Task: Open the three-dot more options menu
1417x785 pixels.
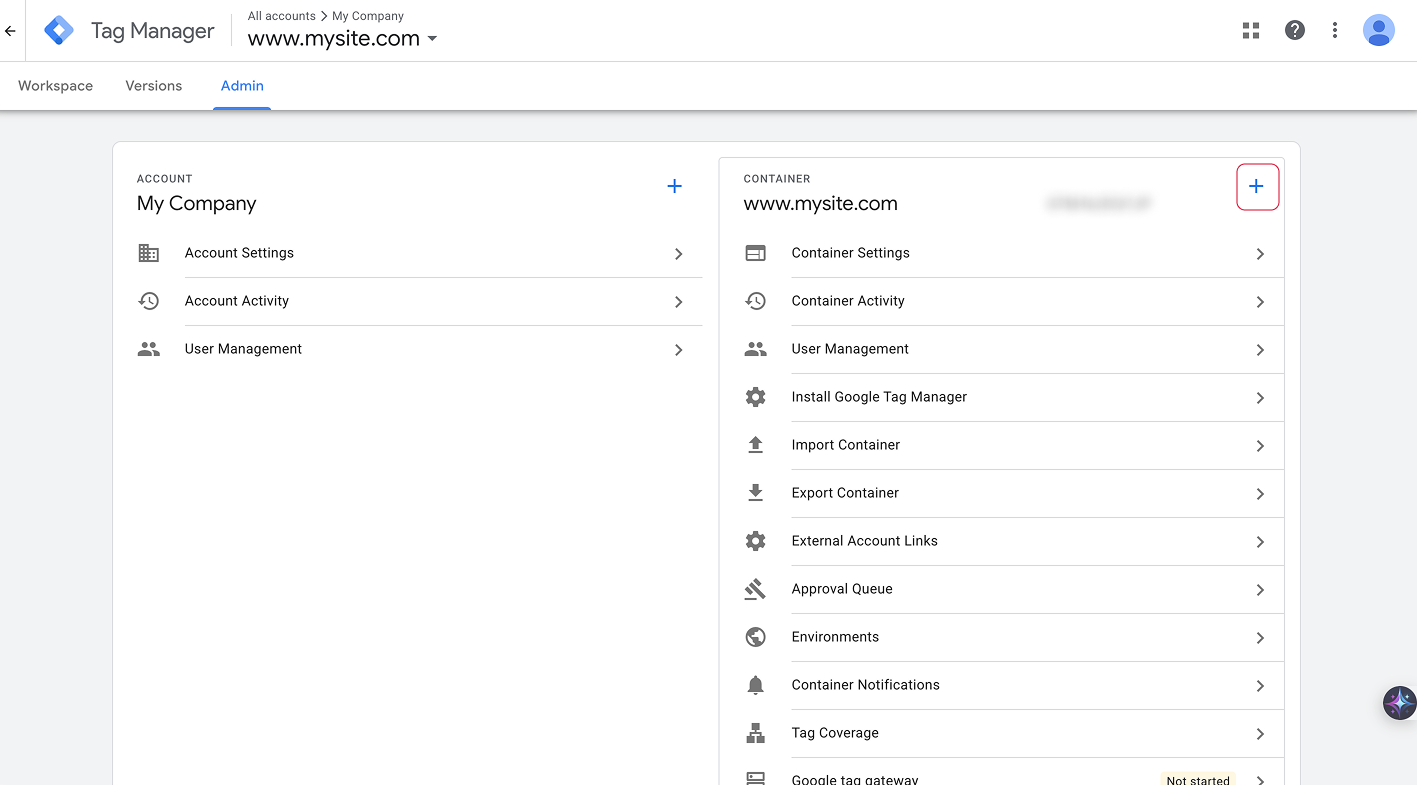Action: pyautogui.click(x=1335, y=30)
